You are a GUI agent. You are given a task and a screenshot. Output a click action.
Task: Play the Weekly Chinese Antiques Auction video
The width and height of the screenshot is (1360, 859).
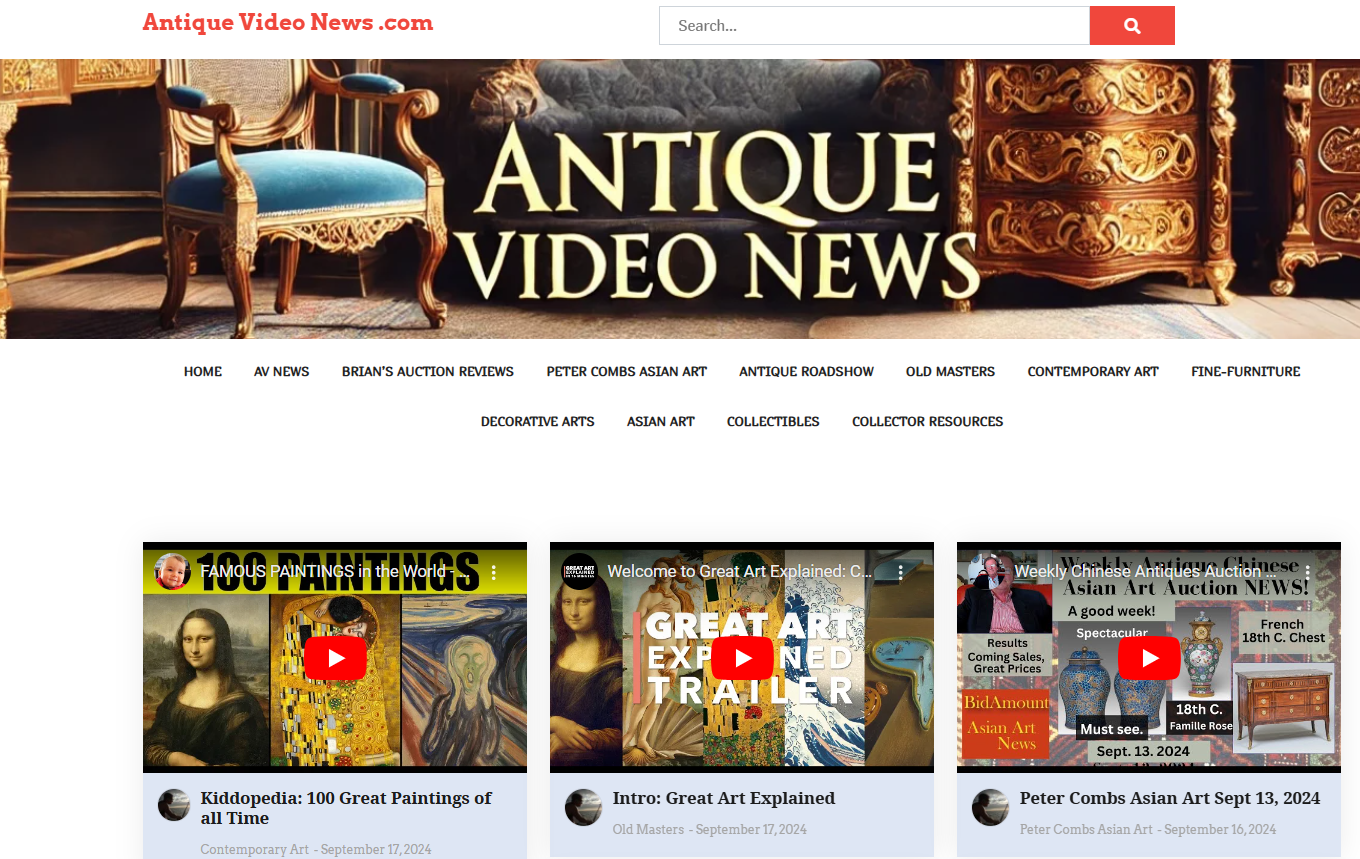tap(1149, 658)
